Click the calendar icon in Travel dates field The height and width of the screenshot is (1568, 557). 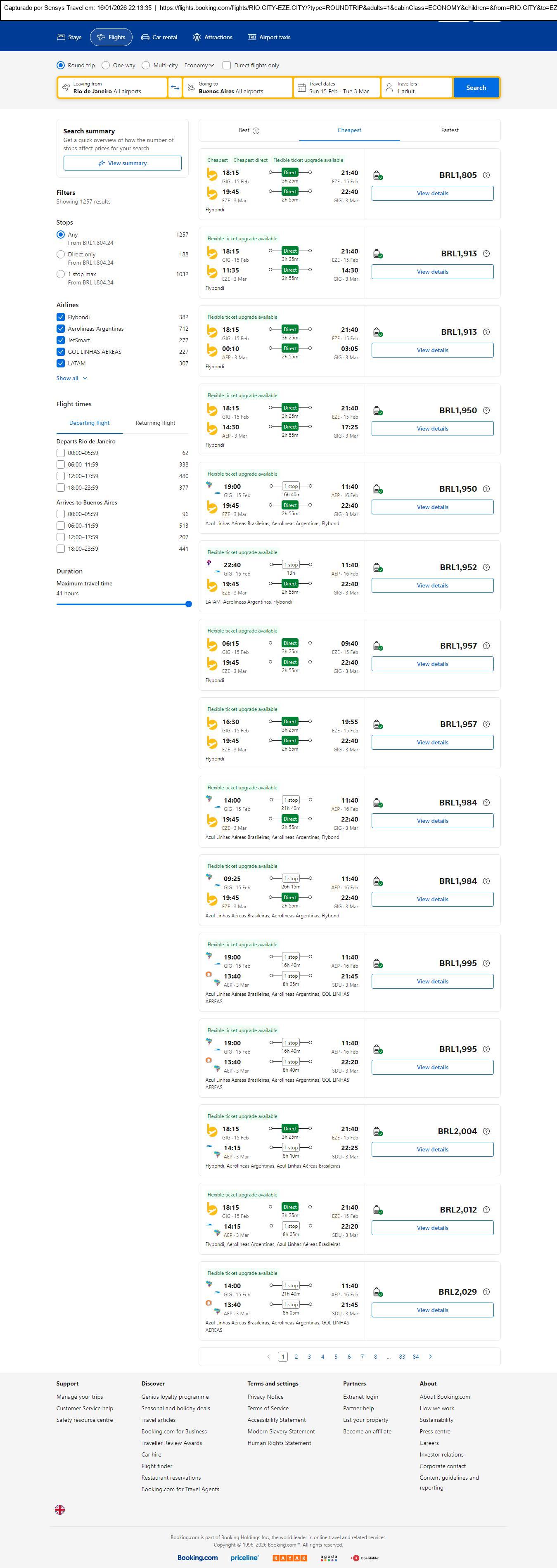301,88
